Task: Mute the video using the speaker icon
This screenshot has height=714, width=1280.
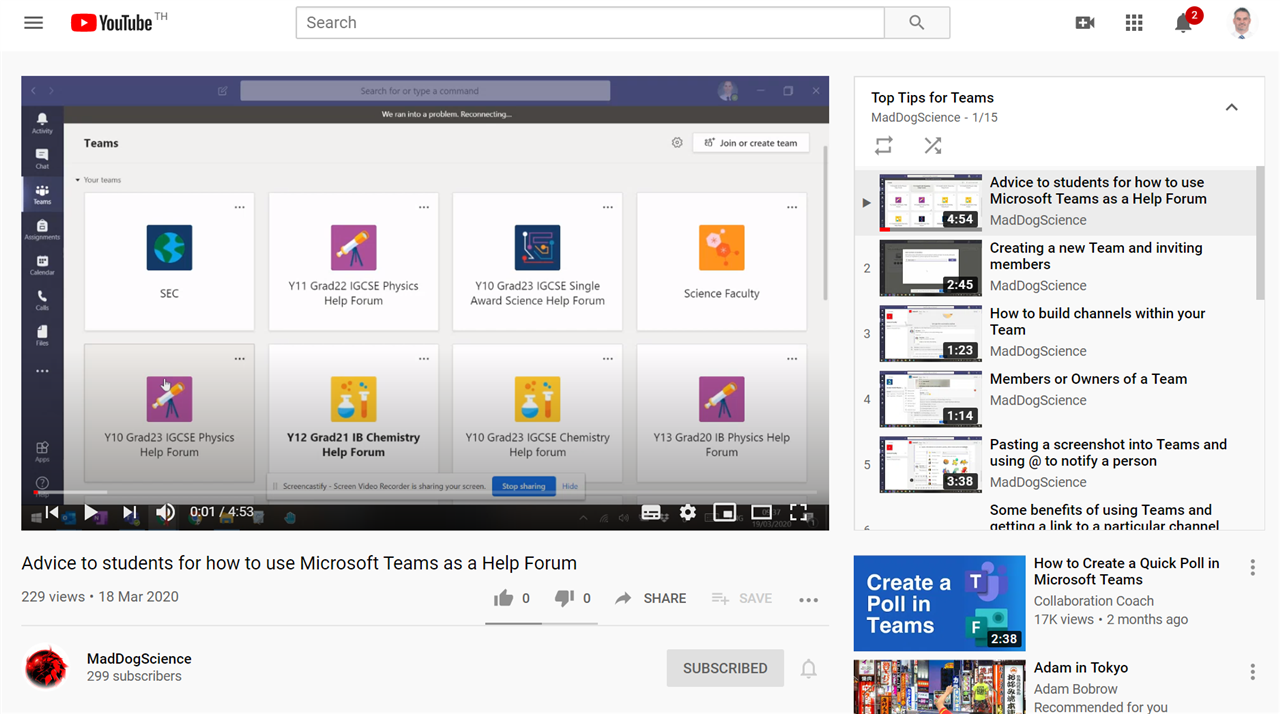Action: [x=166, y=513]
